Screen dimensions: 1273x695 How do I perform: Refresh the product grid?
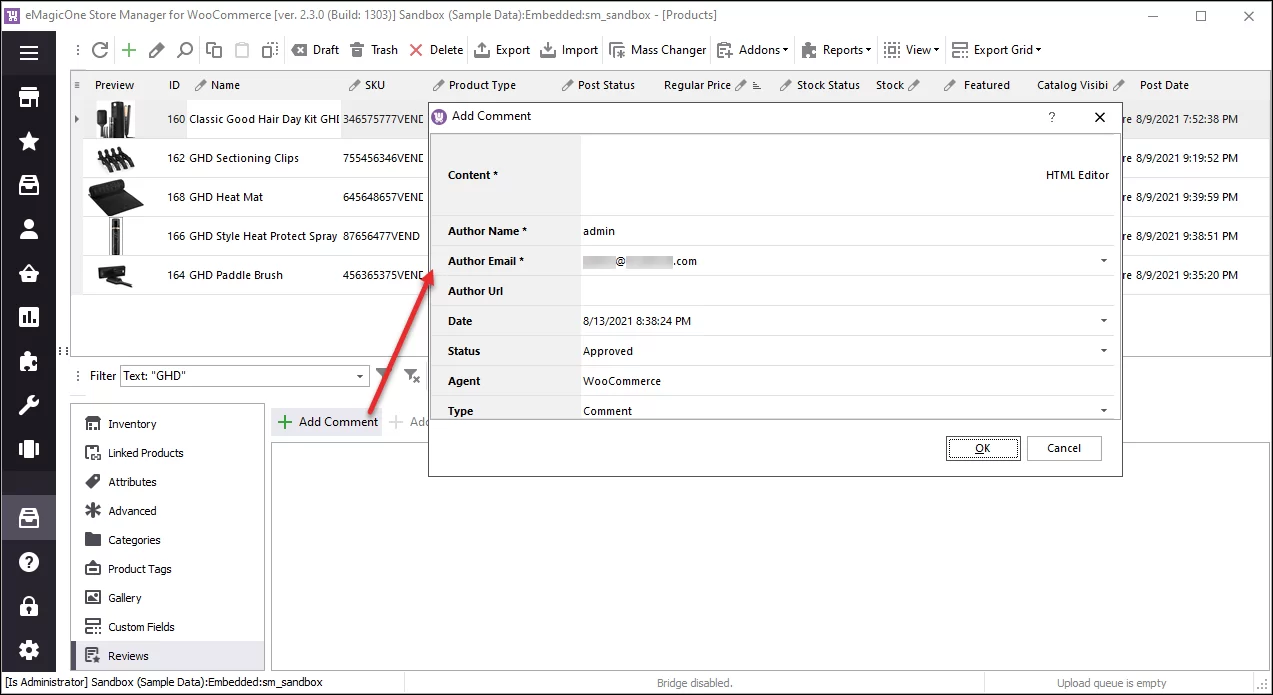pos(100,49)
